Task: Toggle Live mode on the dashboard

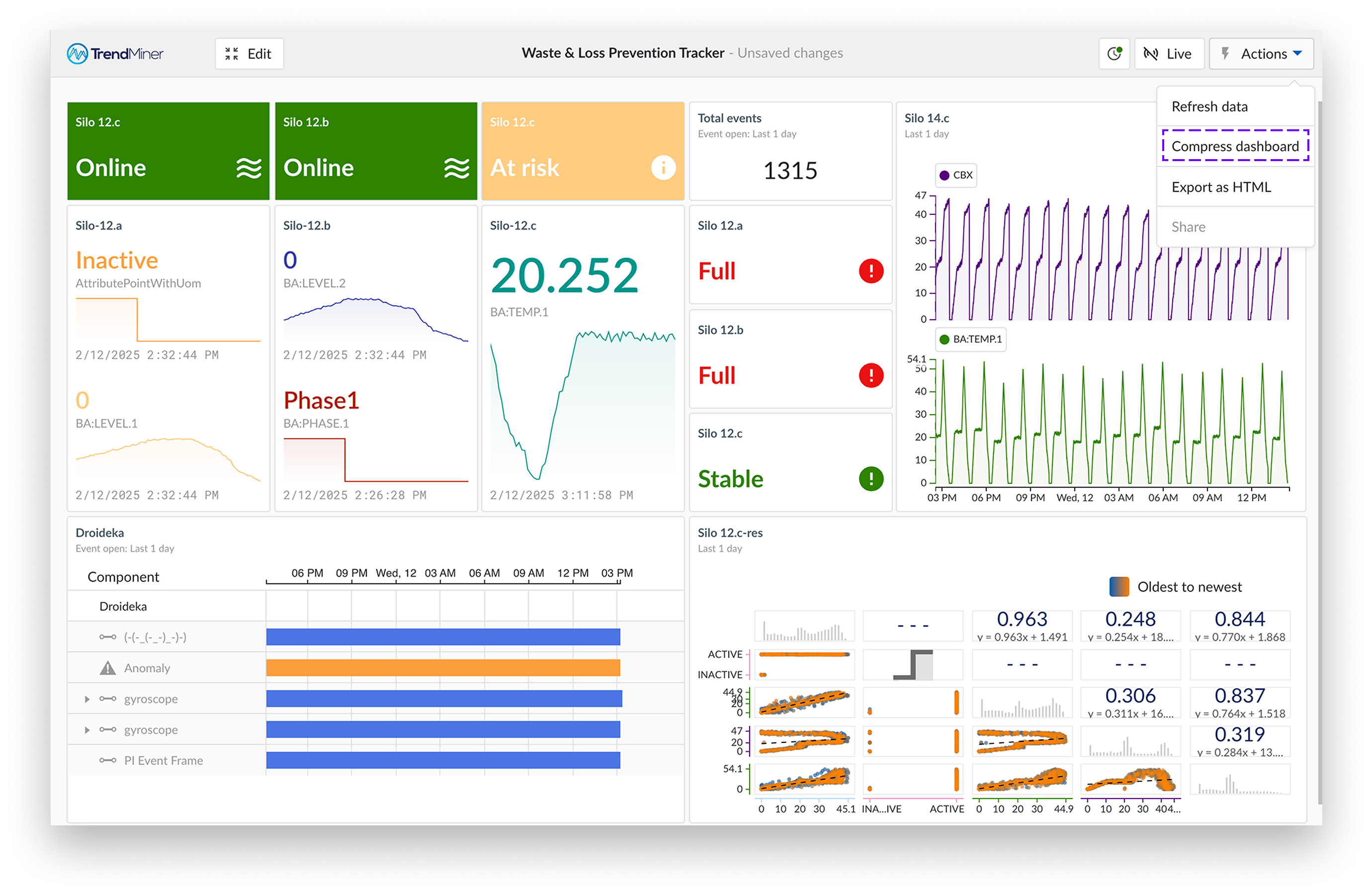Action: 1169,53
